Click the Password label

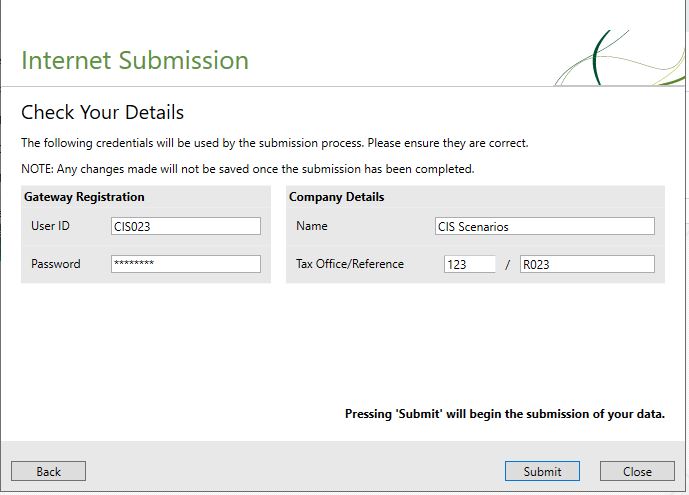pos(55,264)
